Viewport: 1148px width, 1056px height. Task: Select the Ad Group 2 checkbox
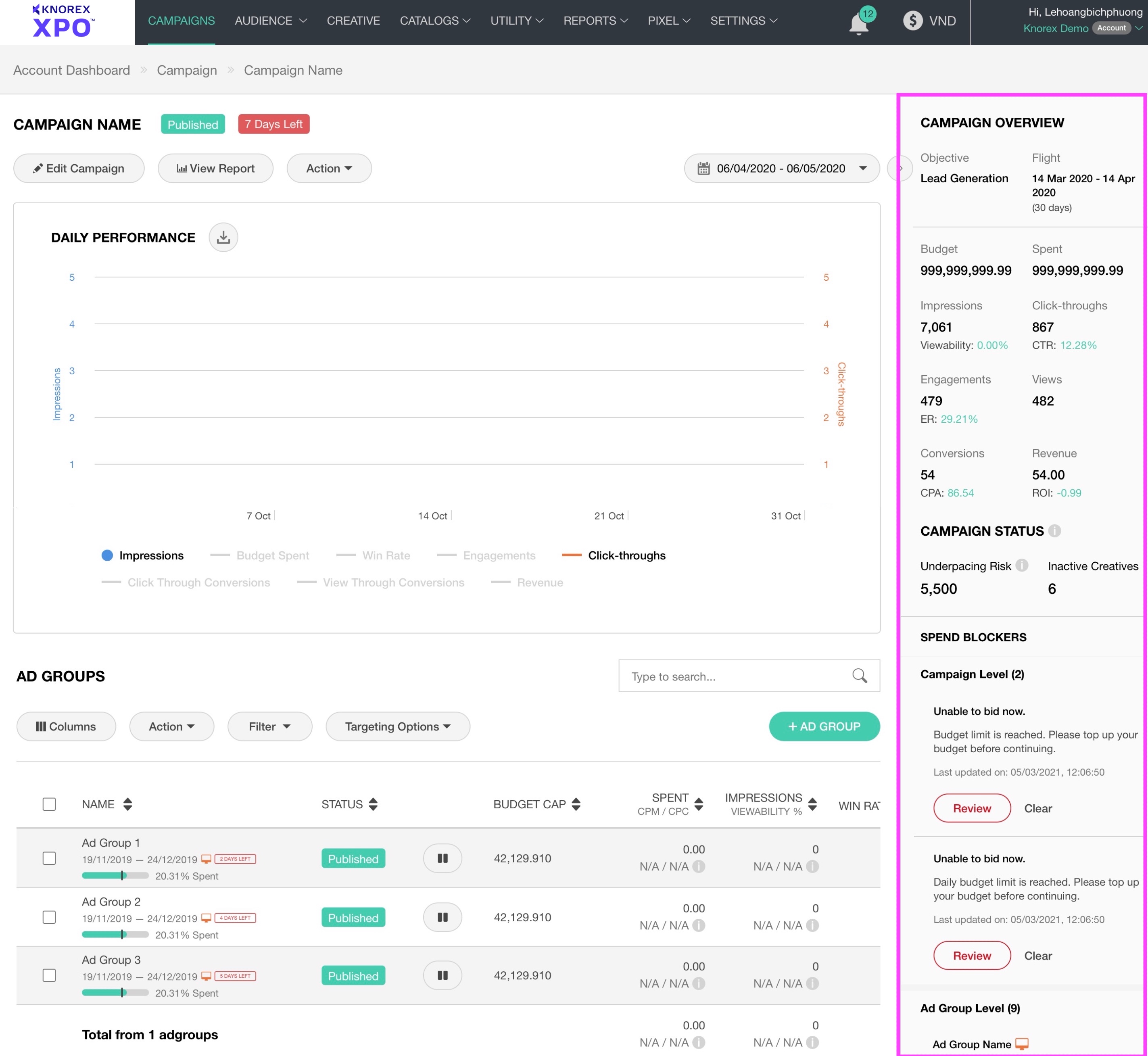(x=49, y=917)
